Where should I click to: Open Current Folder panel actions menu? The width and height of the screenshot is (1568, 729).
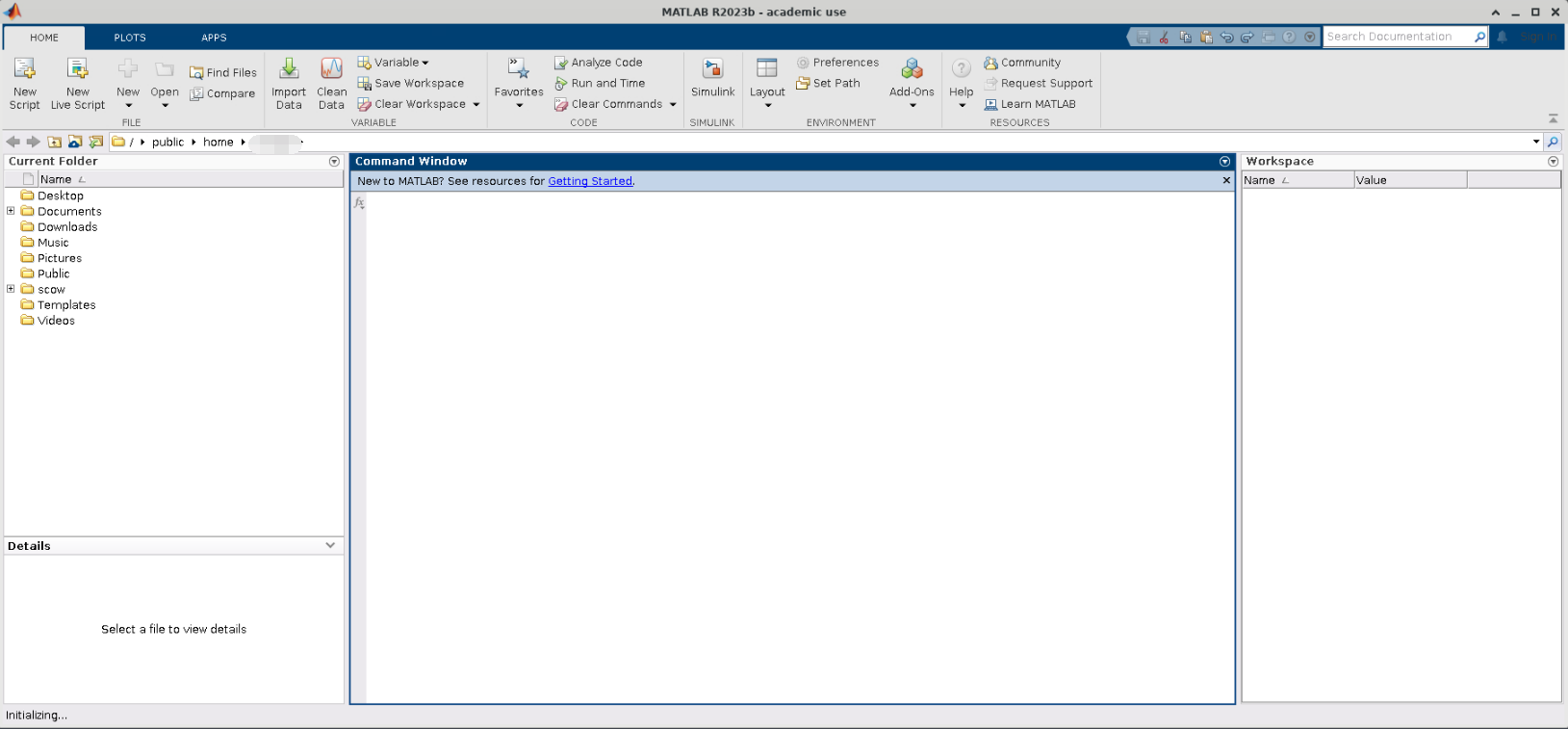334,162
